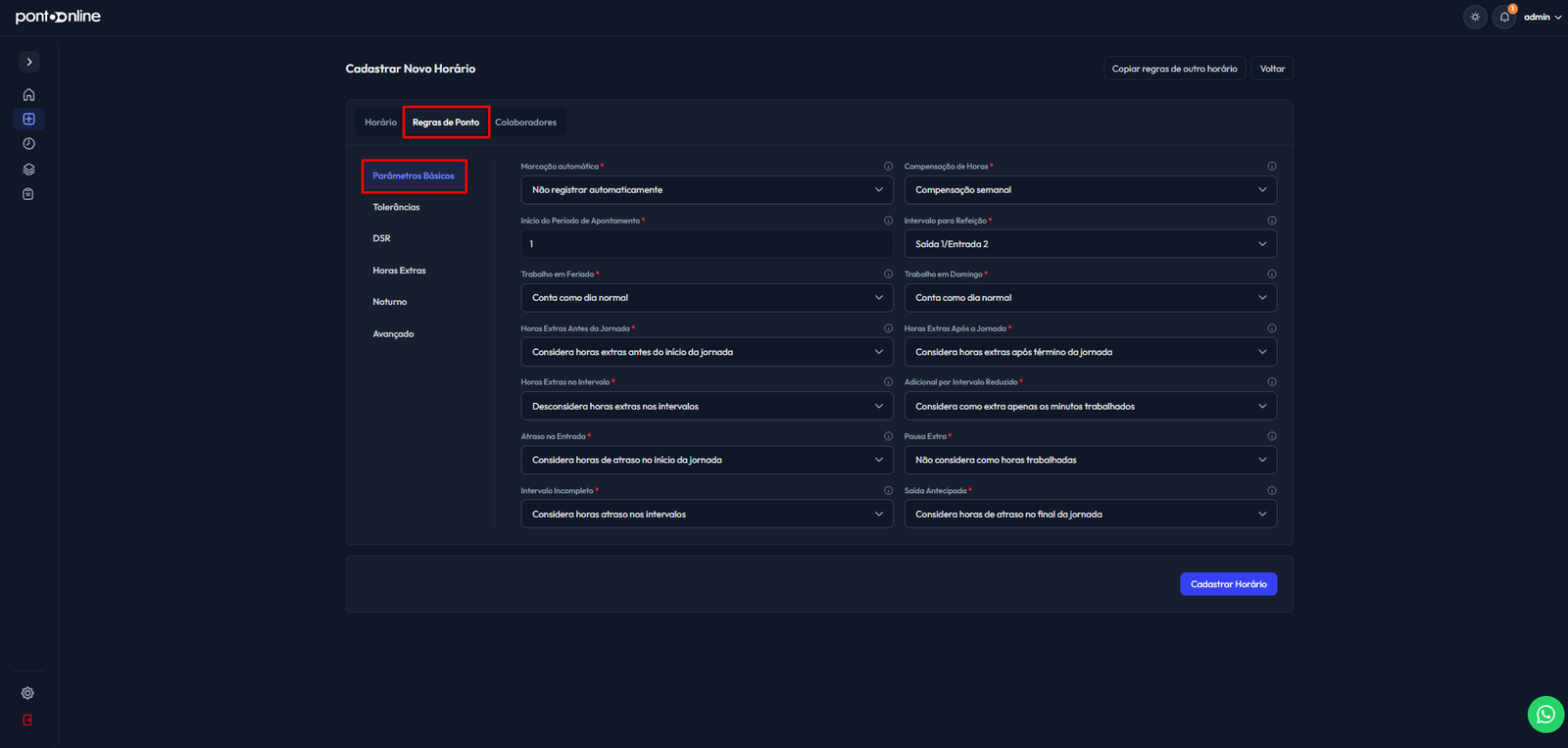Open the Compensação de Horas dropdown
This screenshot has height=748, width=1568.
pos(1090,190)
